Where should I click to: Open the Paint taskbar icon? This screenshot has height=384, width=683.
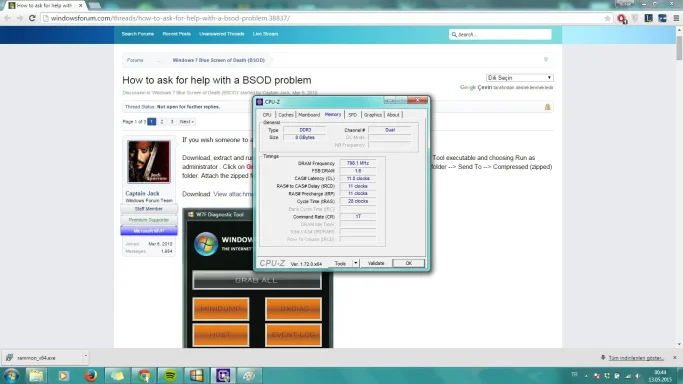[x=249, y=375]
